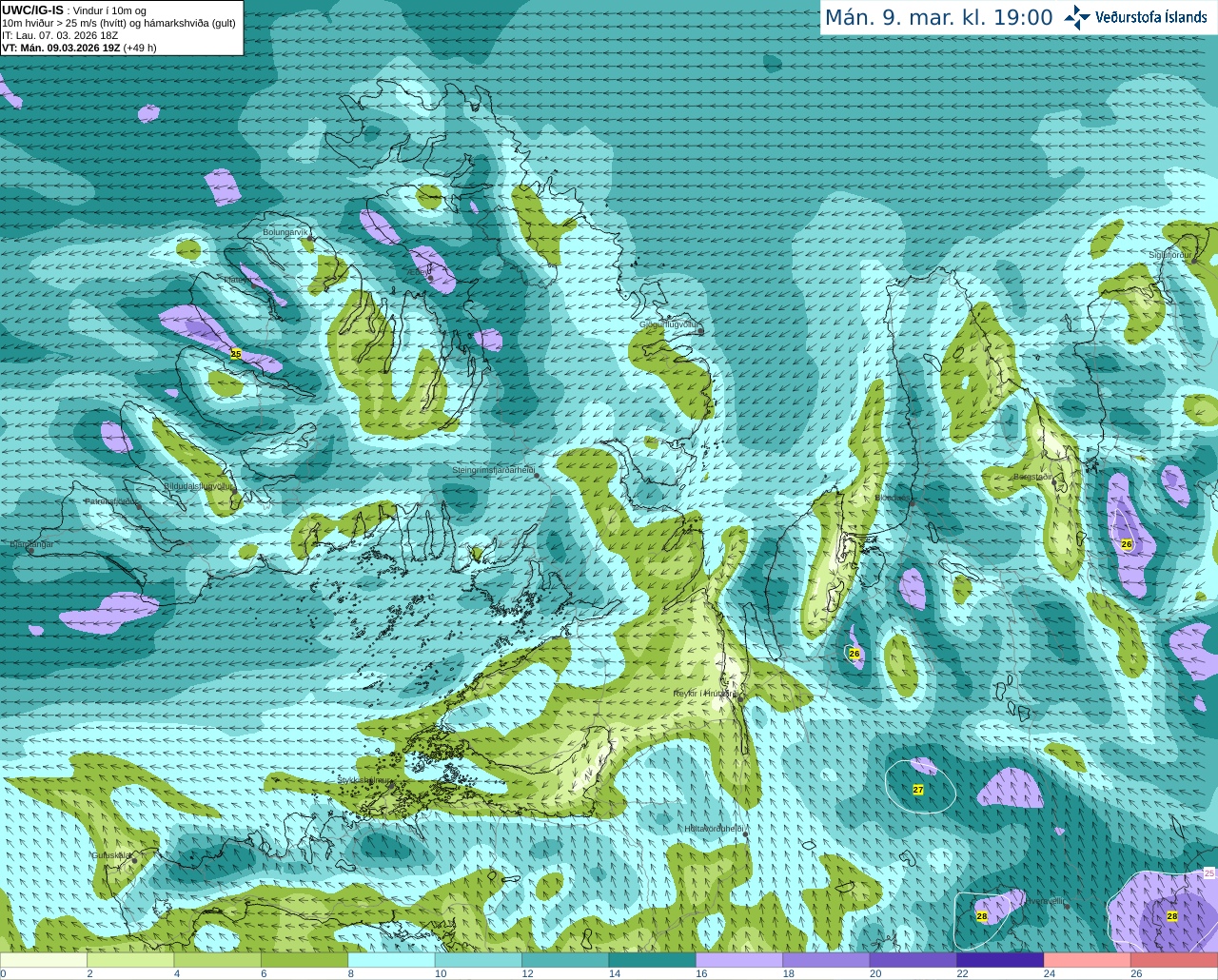
Task: Select the 16–18 m/s light purple legend swatch
Action: (x=739, y=960)
